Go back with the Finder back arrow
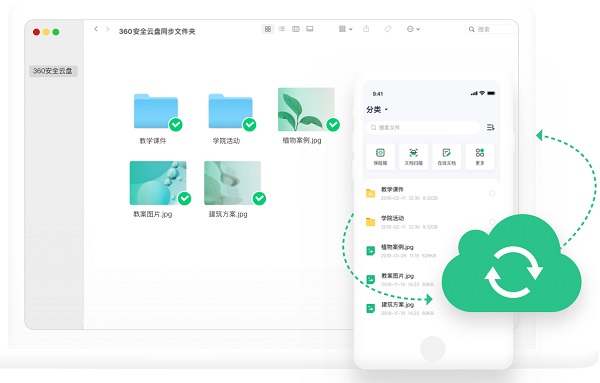This screenshot has height=383, width=600. (x=96, y=29)
